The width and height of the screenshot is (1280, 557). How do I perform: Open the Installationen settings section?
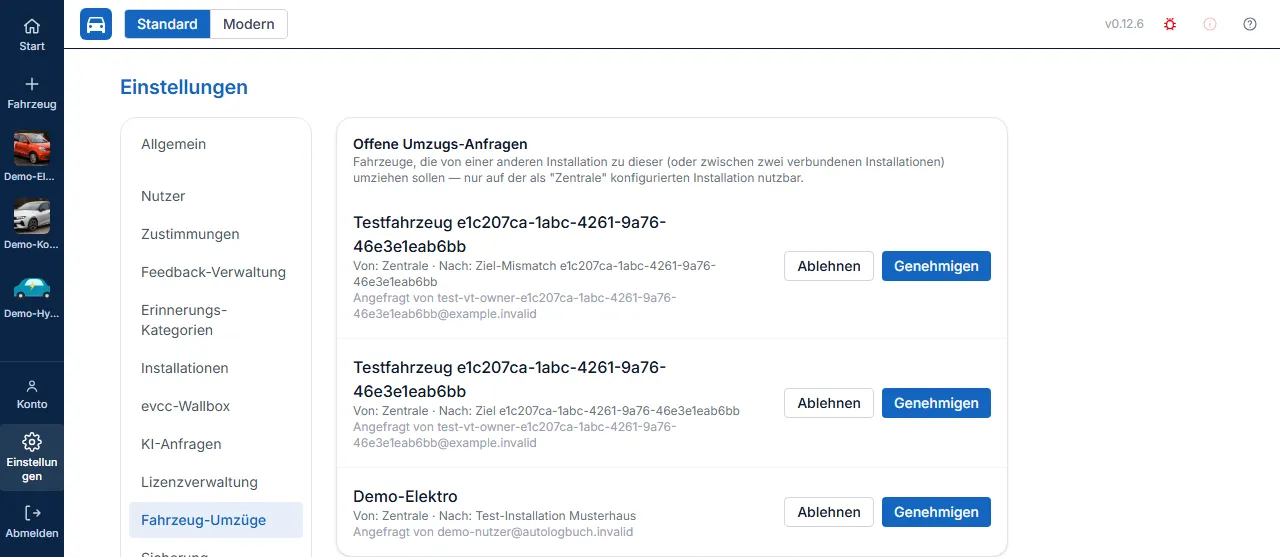coord(216,368)
